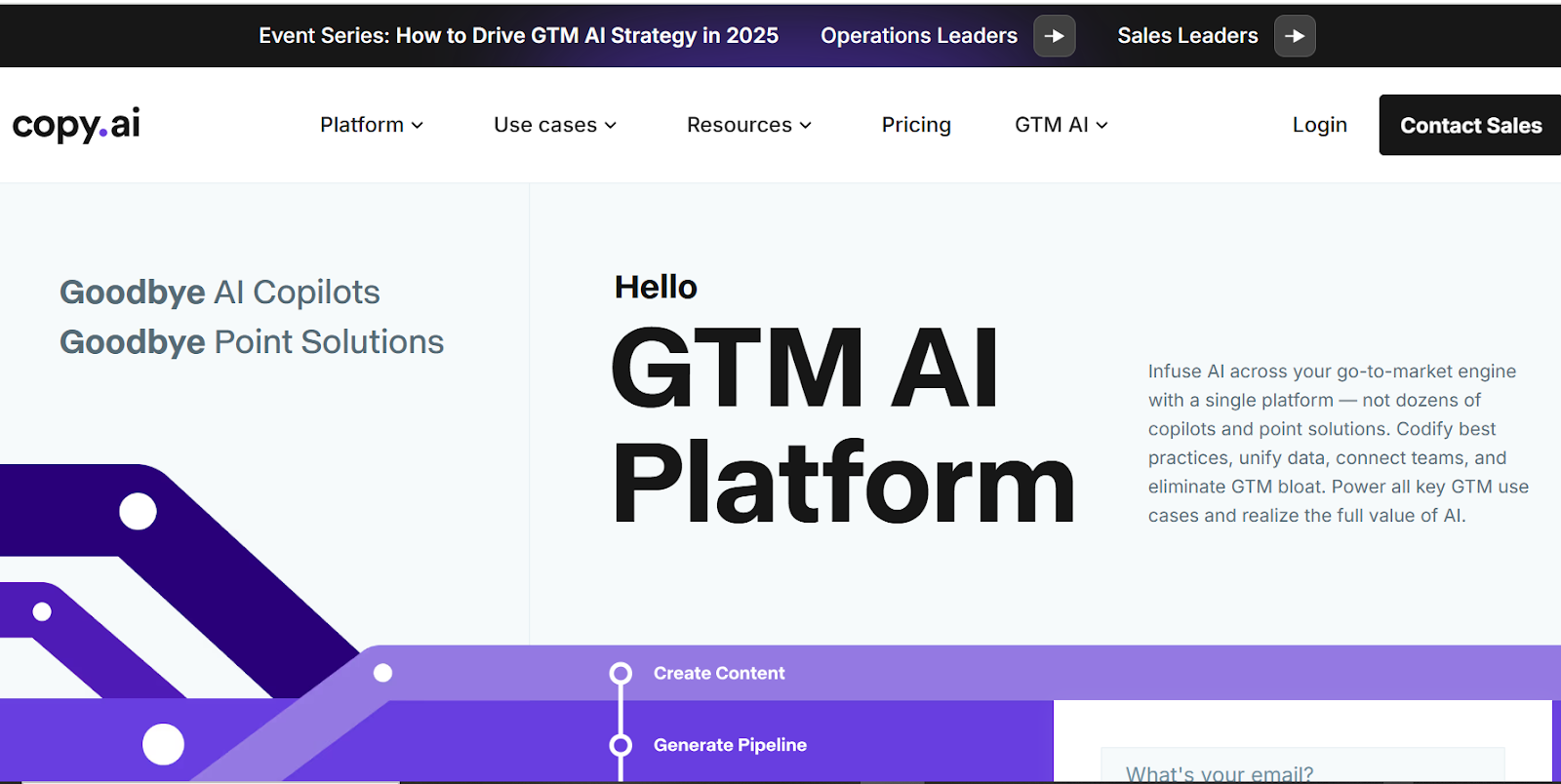Expand the GTM AI menu chevron

click(x=1102, y=125)
